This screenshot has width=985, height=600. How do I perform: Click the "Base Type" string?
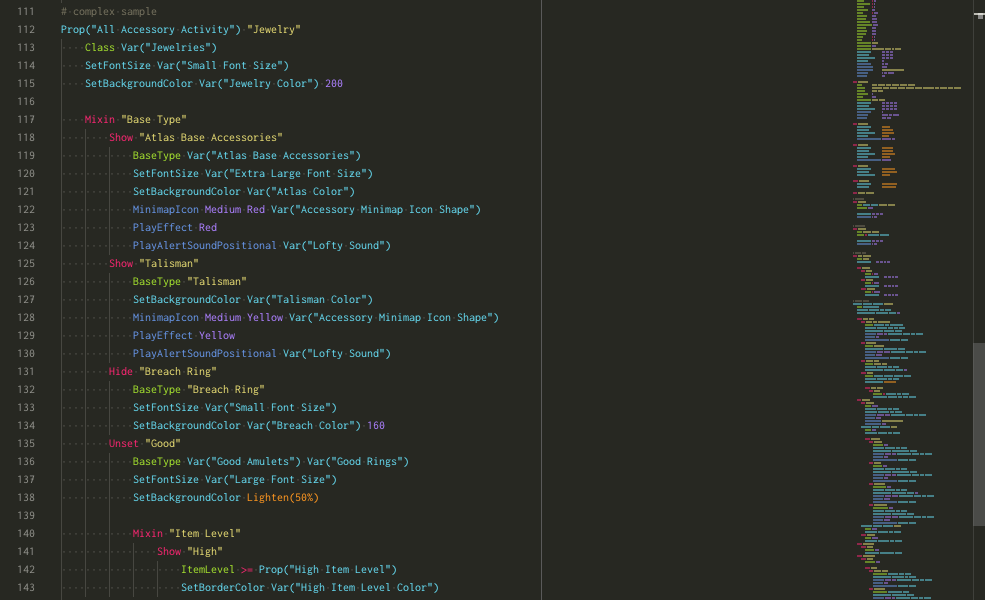pyautogui.click(x=154, y=119)
